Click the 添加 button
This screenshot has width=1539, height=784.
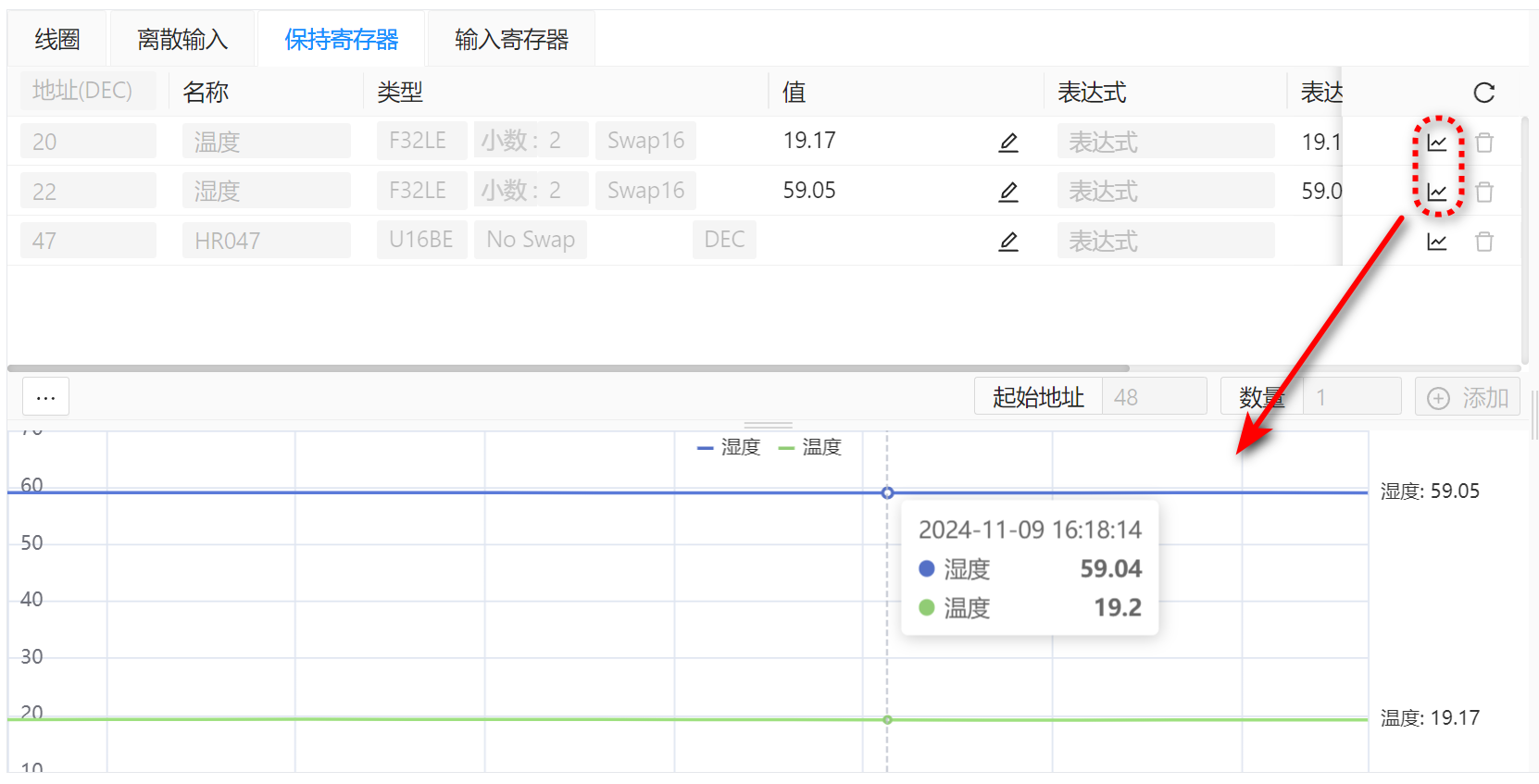(1467, 397)
